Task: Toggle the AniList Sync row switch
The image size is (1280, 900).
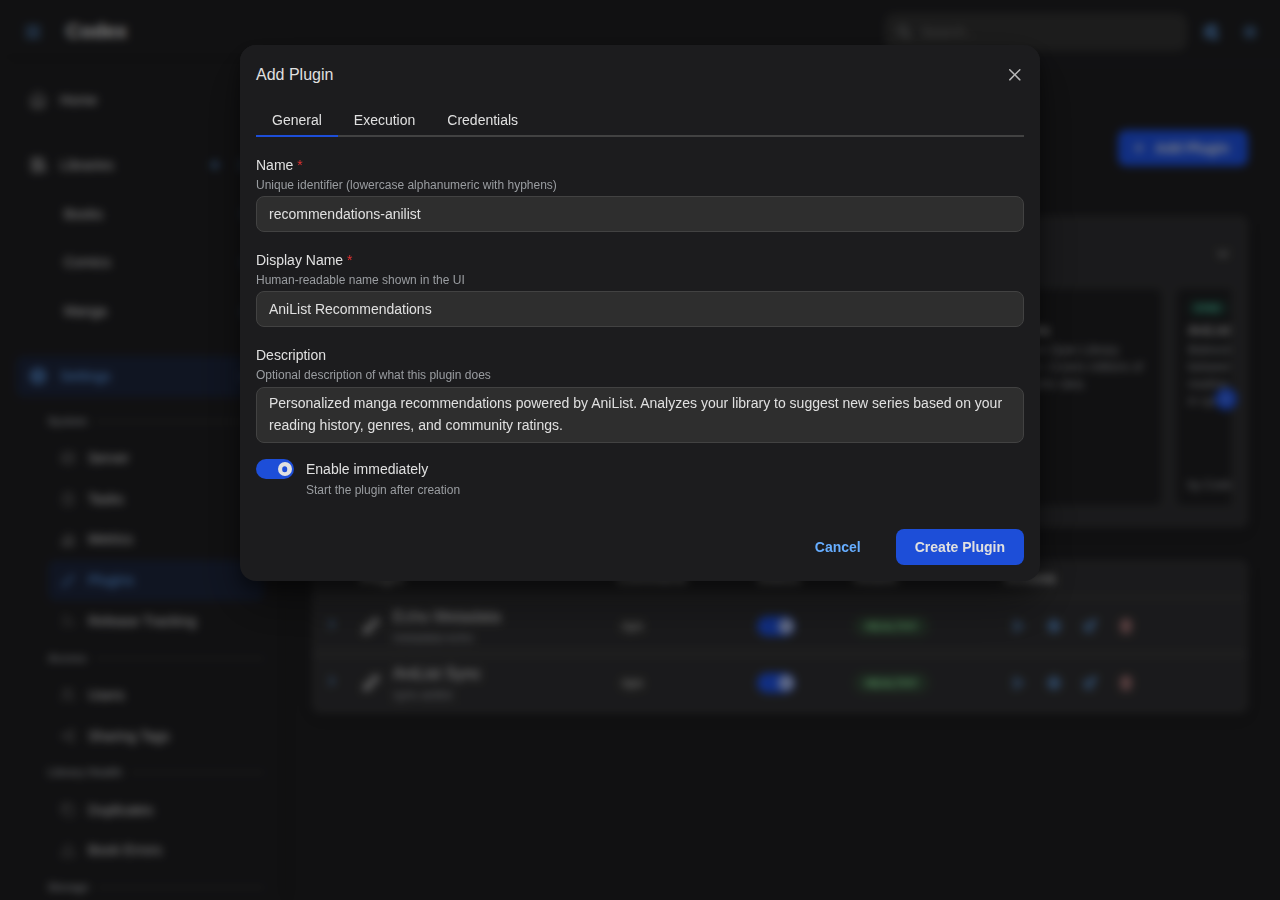Action: click(776, 683)
